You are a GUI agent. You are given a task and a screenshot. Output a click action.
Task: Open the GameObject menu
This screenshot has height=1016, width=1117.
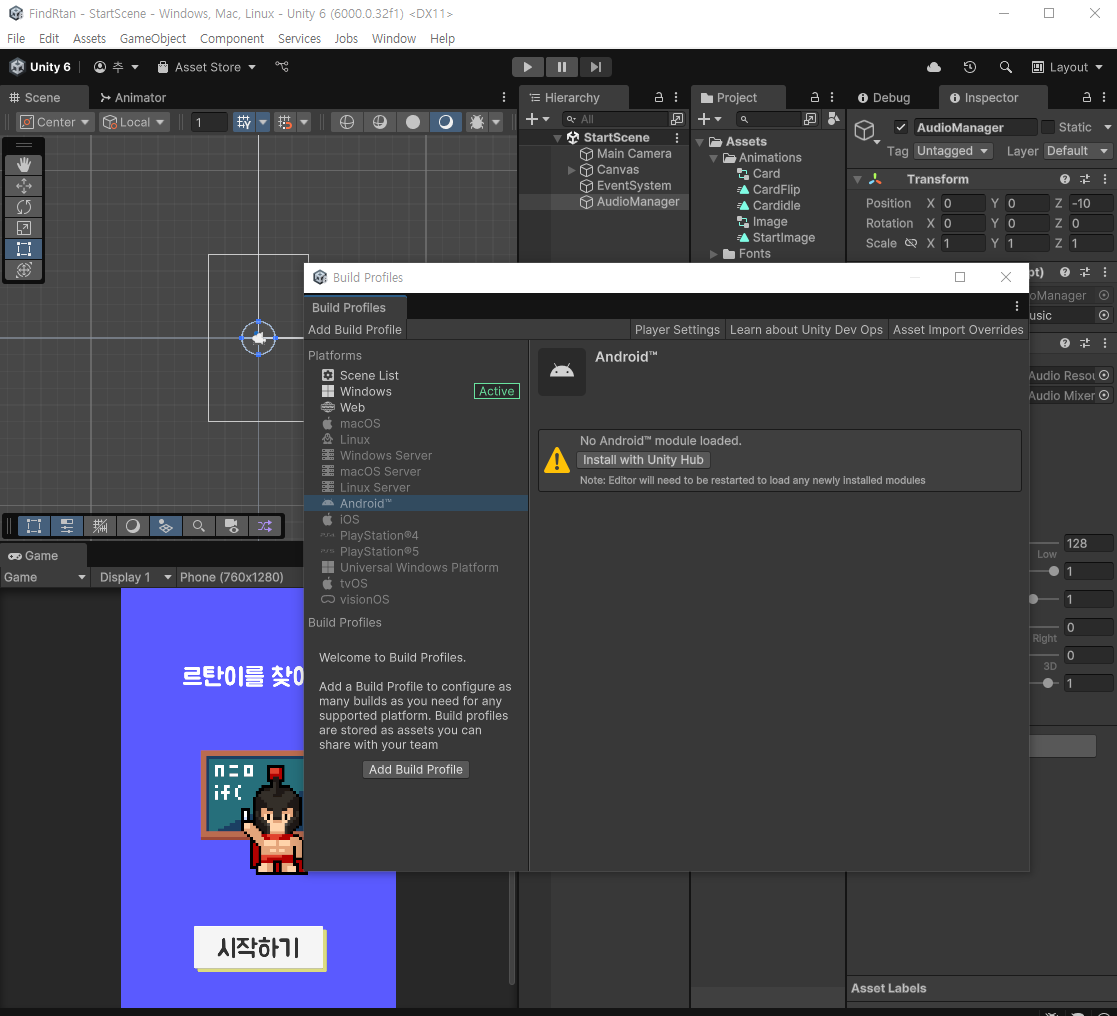point(152,38)
